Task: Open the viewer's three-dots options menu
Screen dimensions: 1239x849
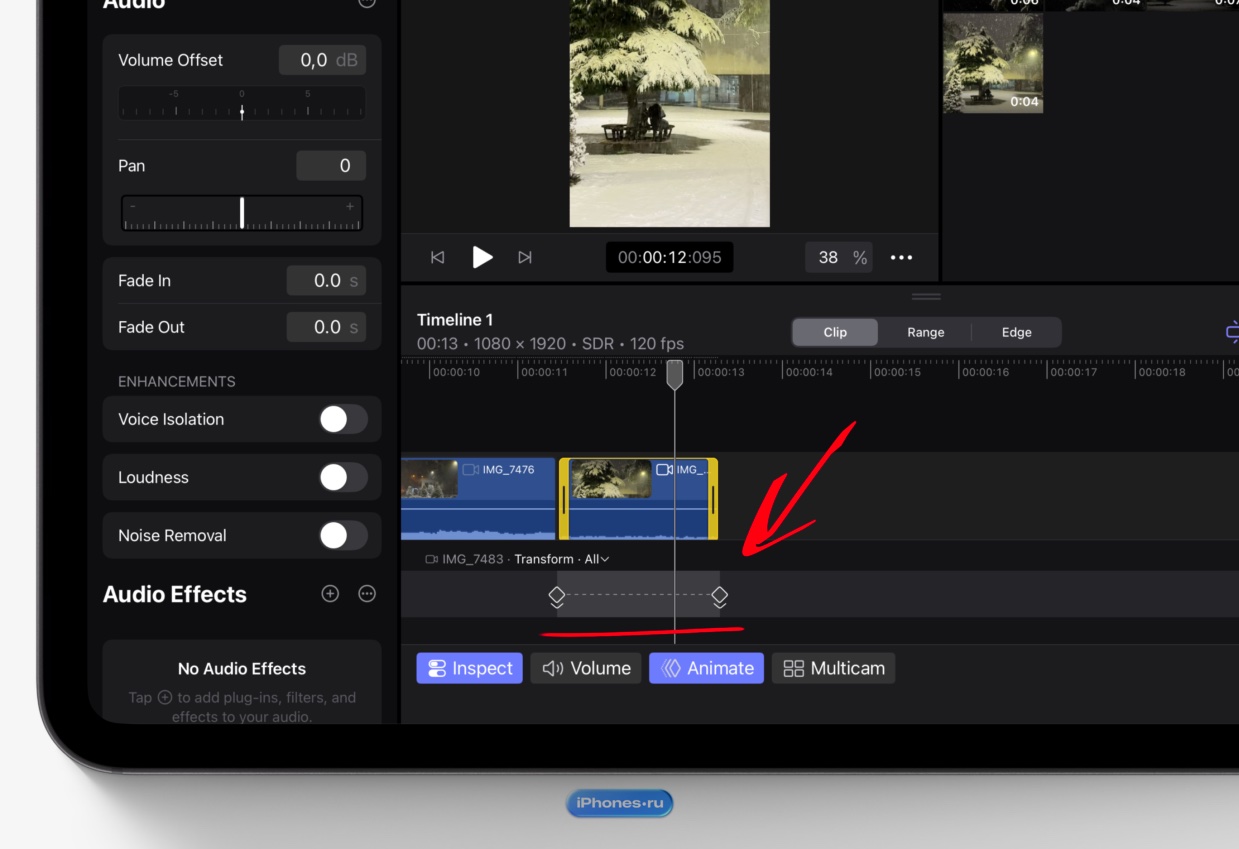Action: pyautogui.click(x=901, y=258)
